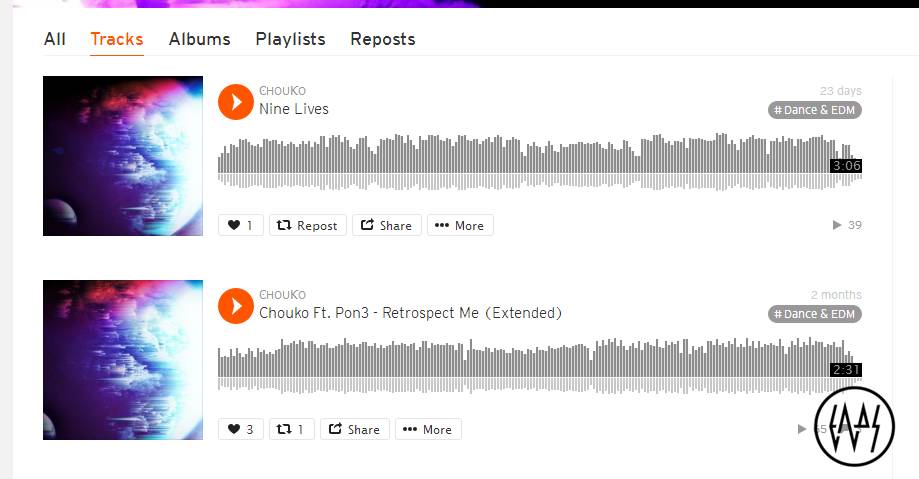919x479 pixels.
Task: Open More options for Retrospect Me
Action: click(x=428, y=429)
